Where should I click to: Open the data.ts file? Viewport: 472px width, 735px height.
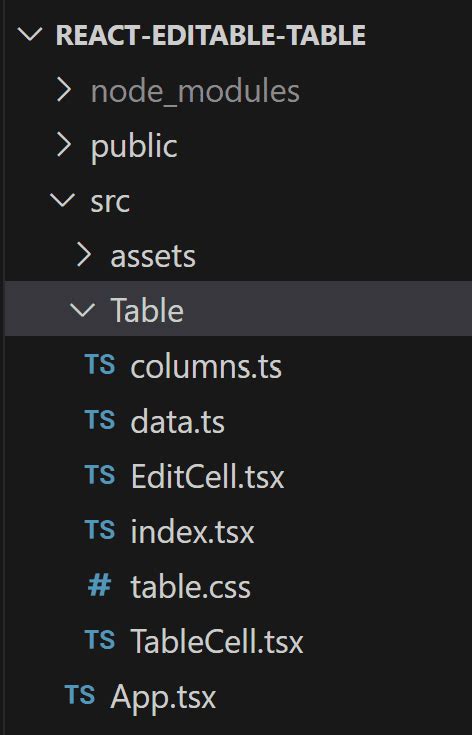pos(178,421)
